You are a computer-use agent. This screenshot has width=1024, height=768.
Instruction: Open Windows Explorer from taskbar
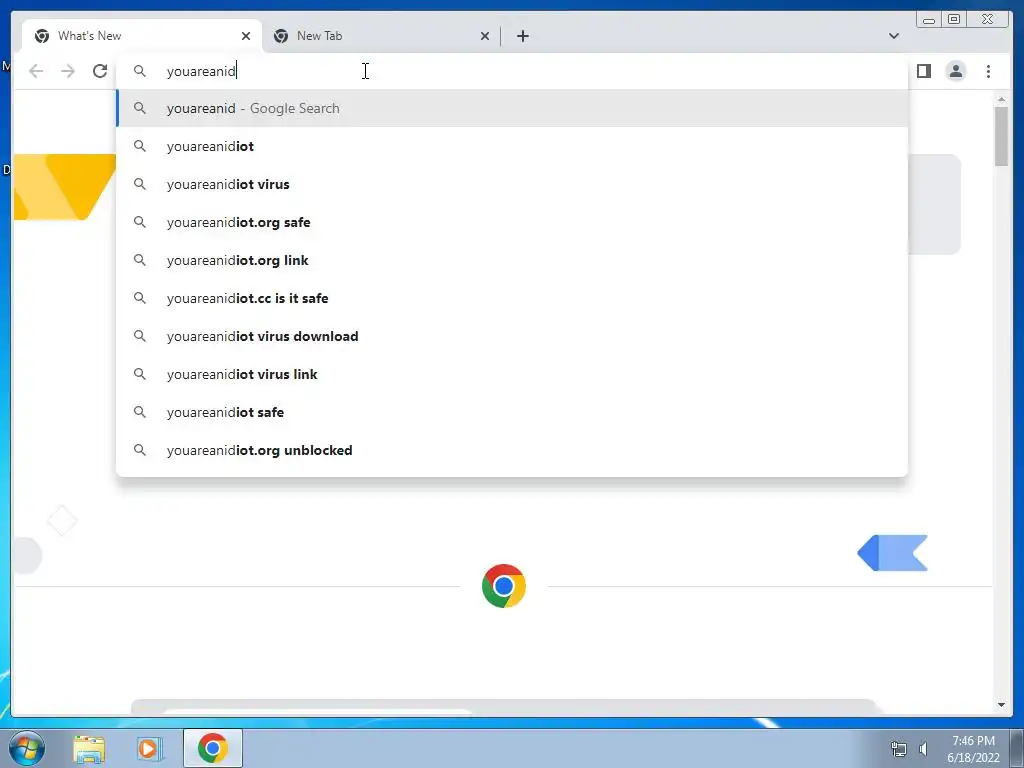point(89,748)
